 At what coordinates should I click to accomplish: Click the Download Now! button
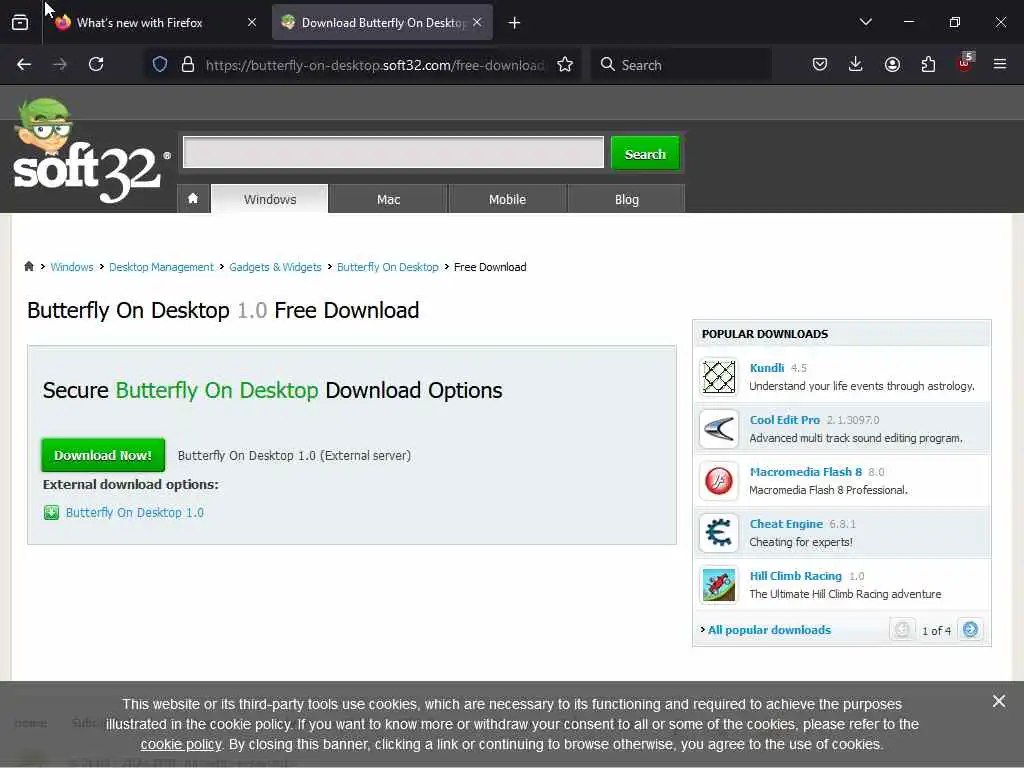pyautogui.click(x=103, y=455)
